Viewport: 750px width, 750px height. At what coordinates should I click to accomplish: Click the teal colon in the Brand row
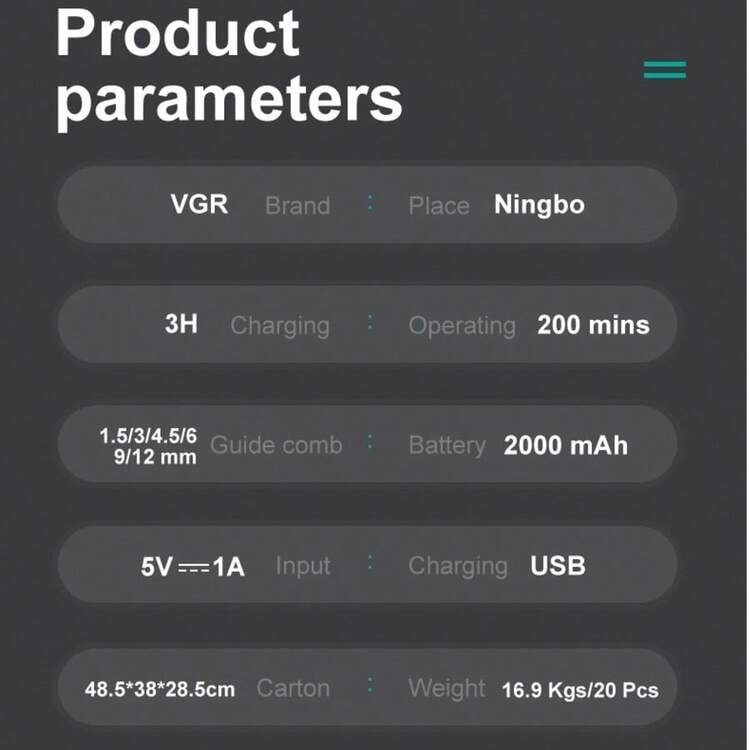(370, 204)
